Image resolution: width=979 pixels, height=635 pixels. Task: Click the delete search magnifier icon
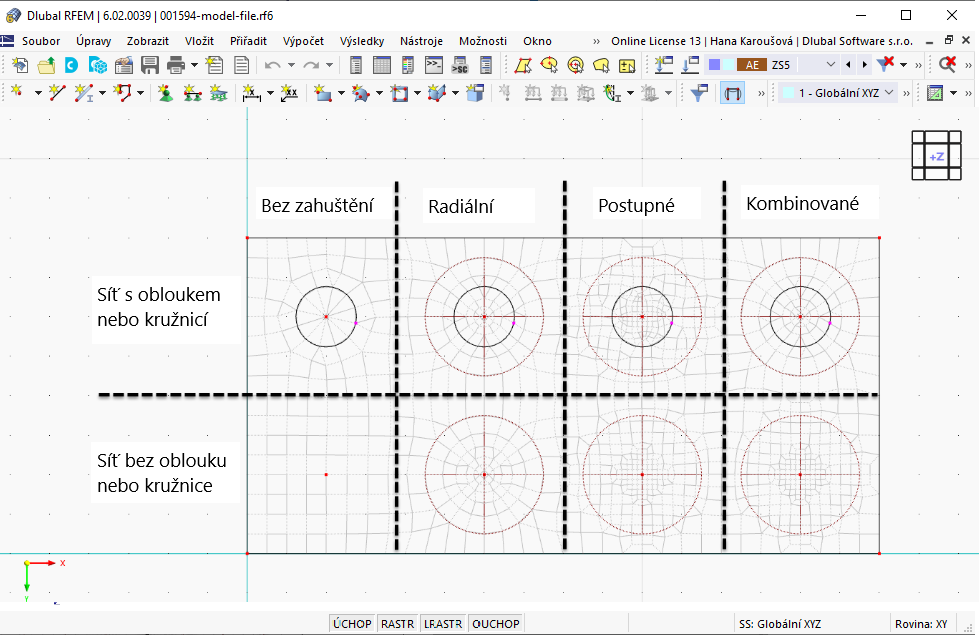pyautogui.click(x=947, y=64)
